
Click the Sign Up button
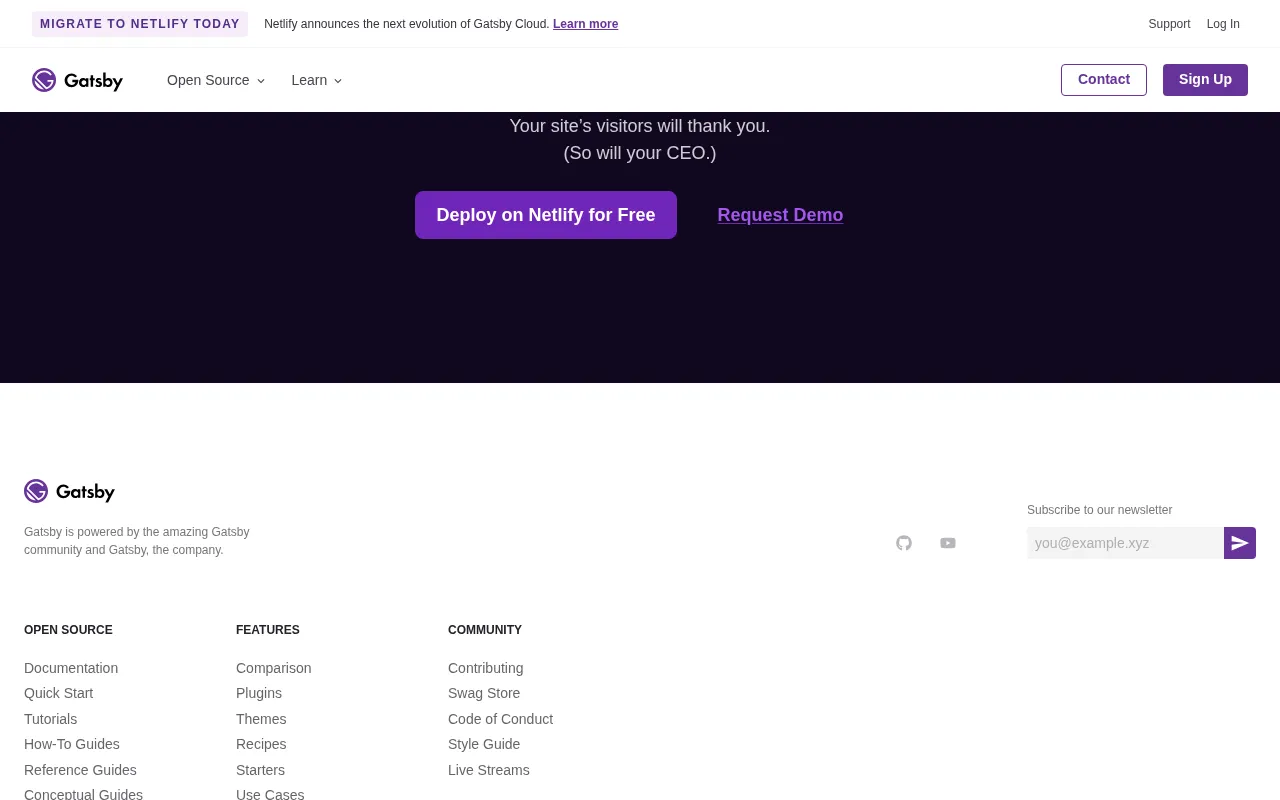point(1205,80)
